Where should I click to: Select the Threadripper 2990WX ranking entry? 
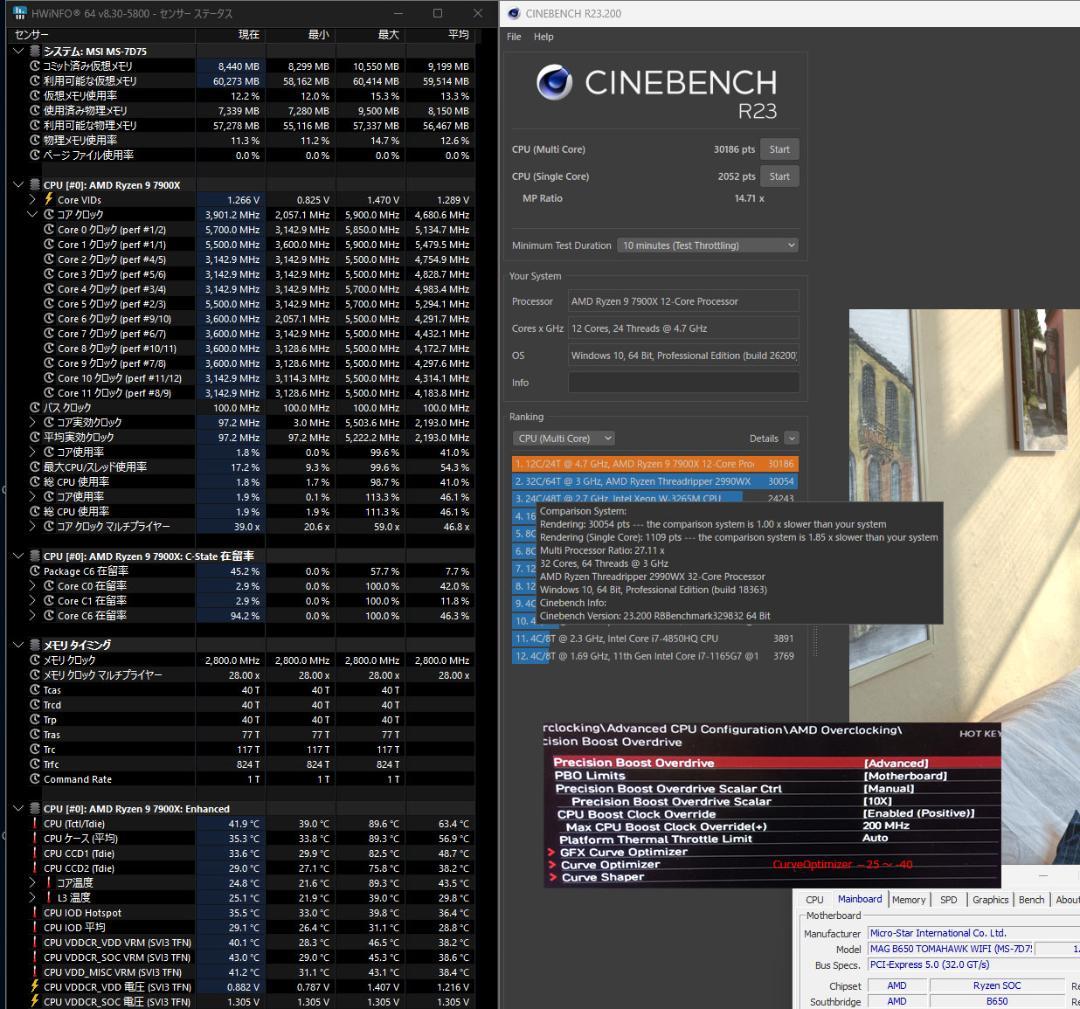[x=654, y=481]
